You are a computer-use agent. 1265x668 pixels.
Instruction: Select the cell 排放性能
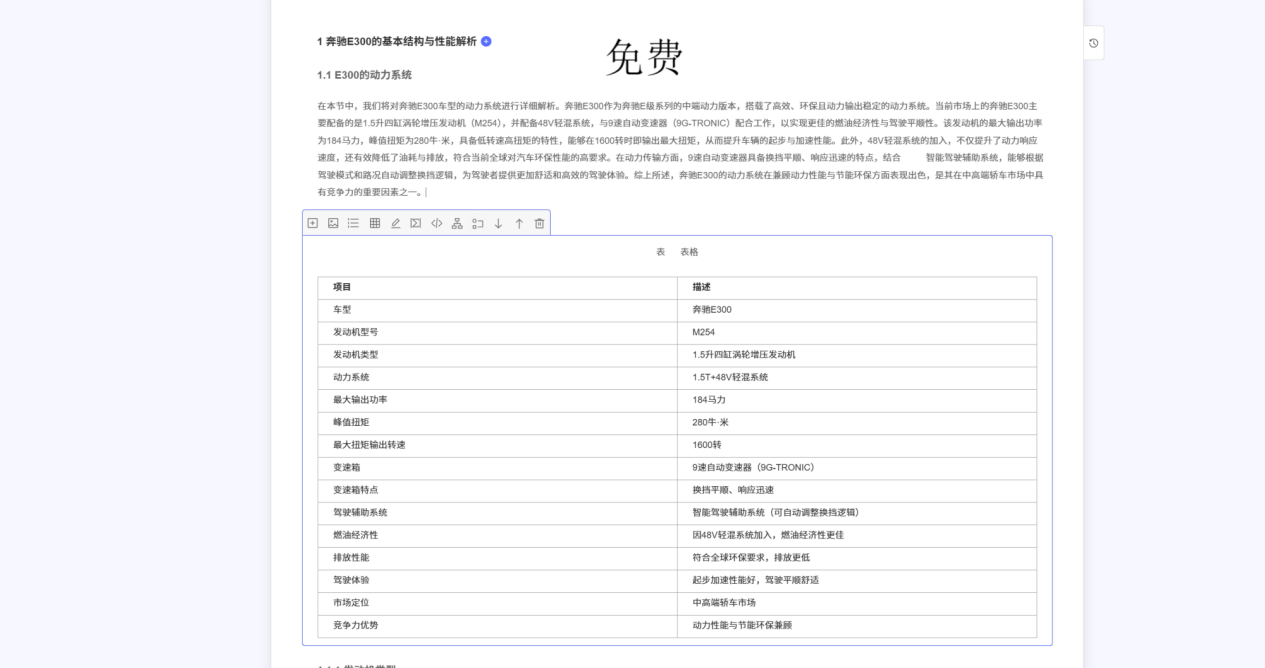click(x=497, y=557)
